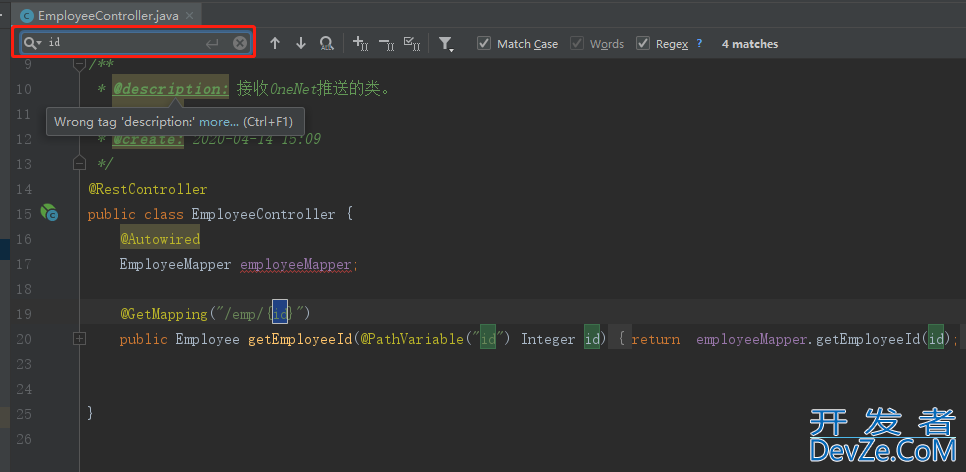Go to next occurrence with down arrow
This screenshot has height=472, width=966.
pyautogui.click(x=301, y=43)
